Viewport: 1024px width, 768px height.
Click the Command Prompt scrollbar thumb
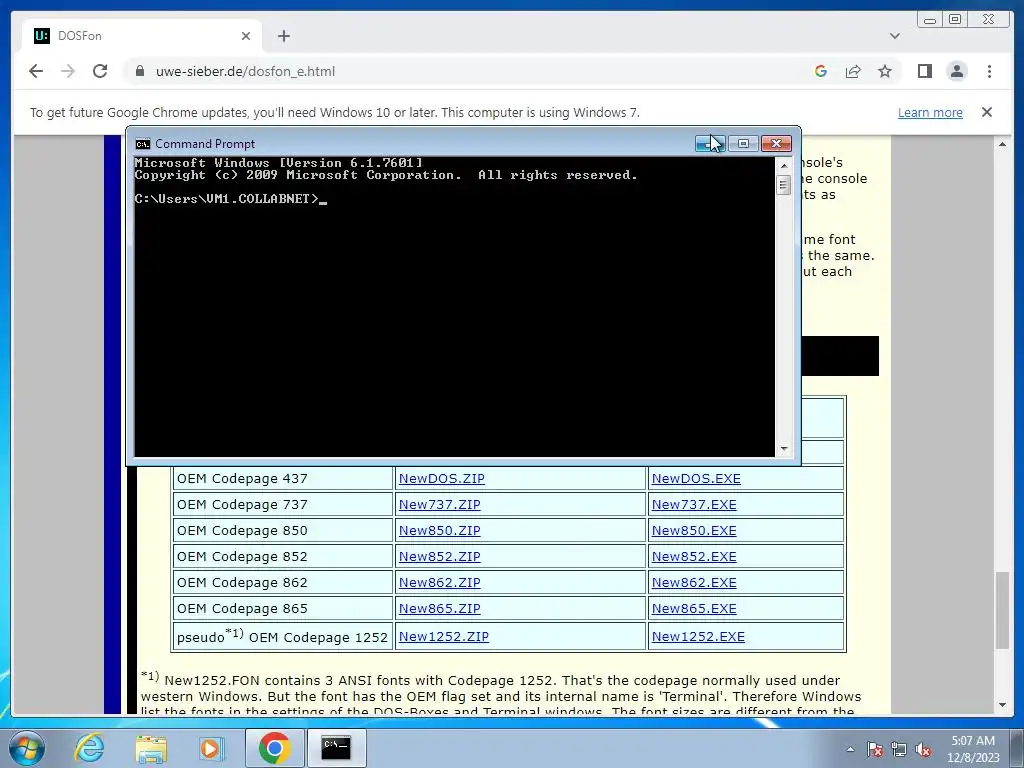click(x=784, y=185)
